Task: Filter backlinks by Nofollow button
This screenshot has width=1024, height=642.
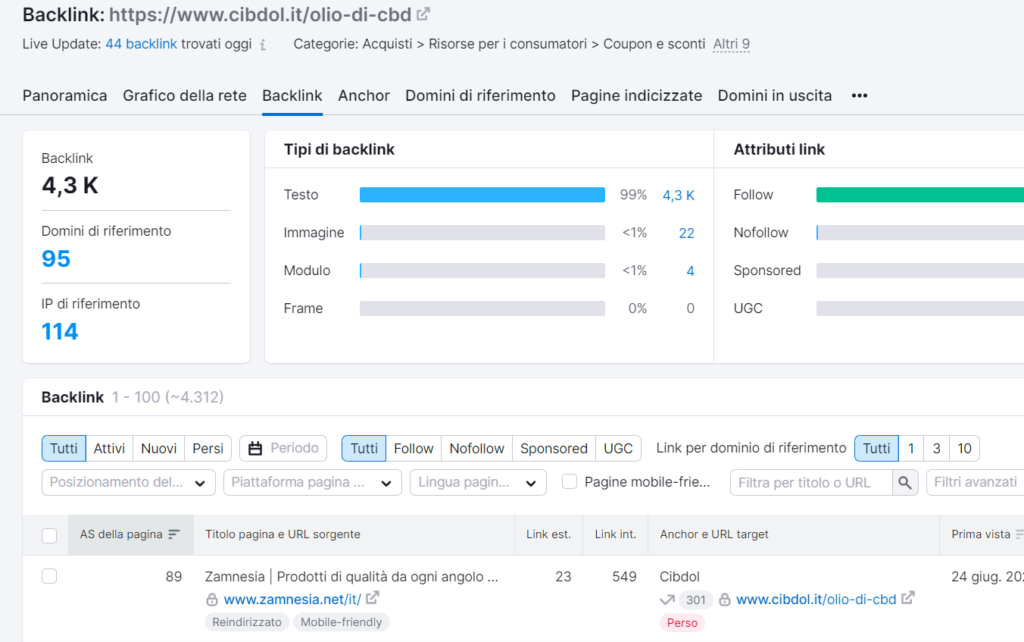Action: (477, 448)
